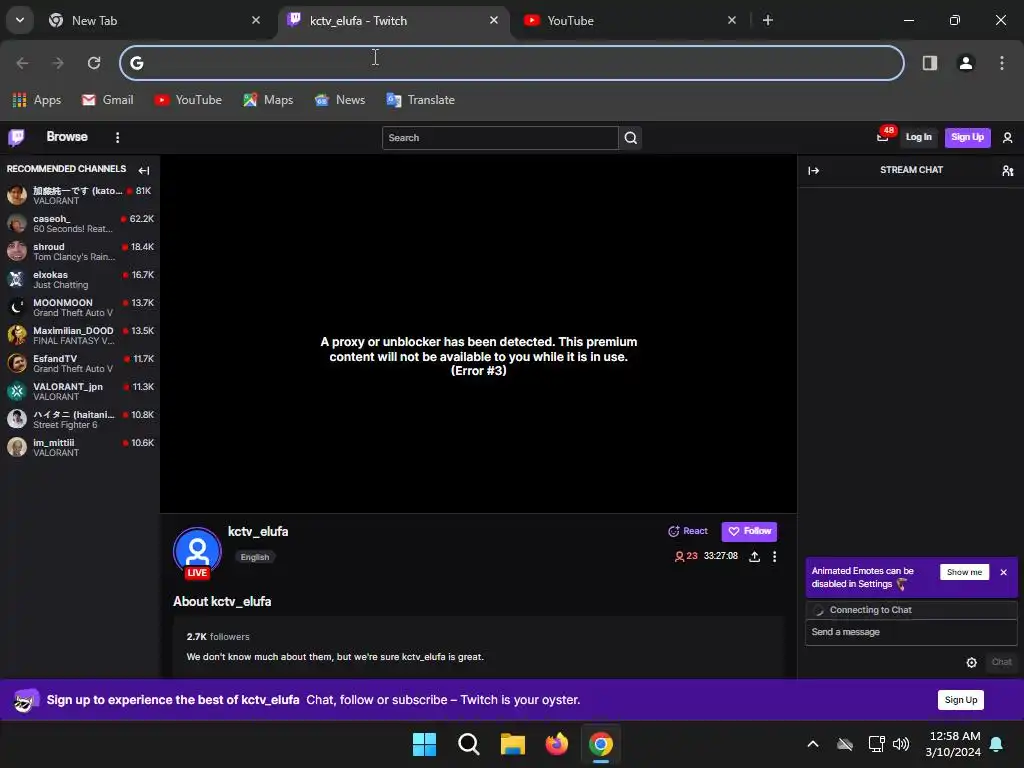Collapse the Recommended Channels sidebar

(144, 170)
